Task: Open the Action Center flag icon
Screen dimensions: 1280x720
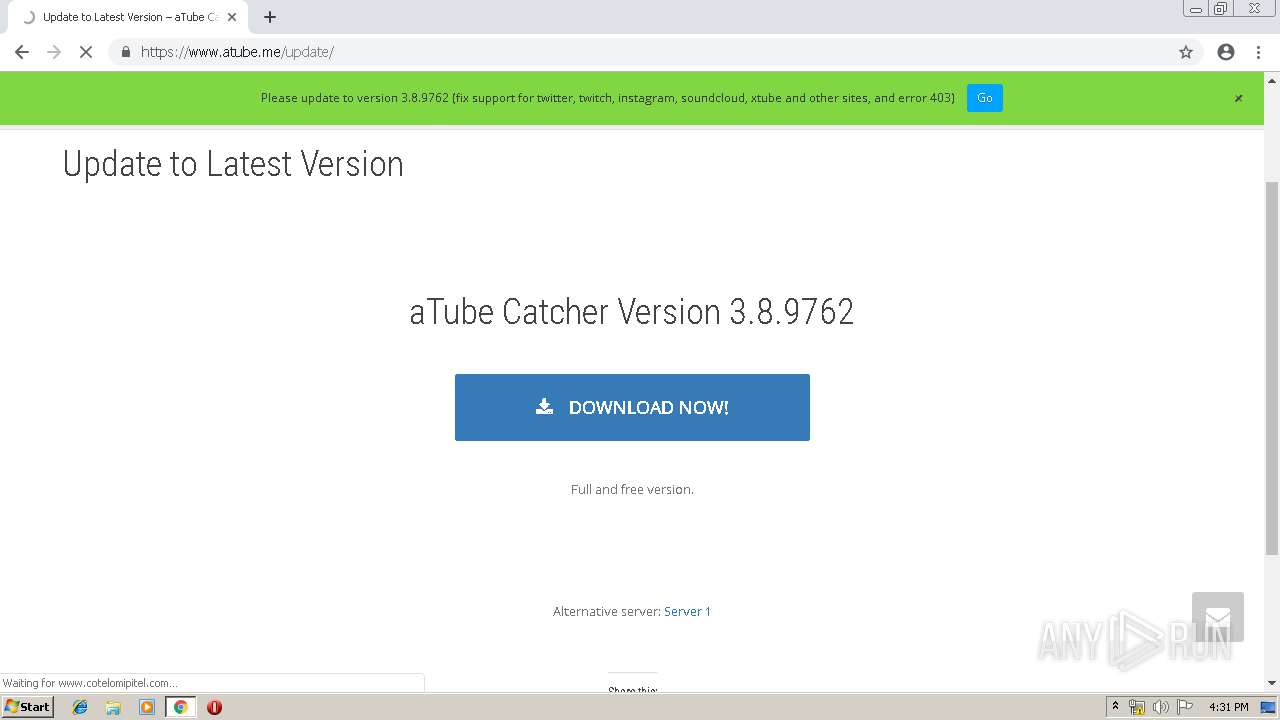Action: click(x=1184, y=707)
